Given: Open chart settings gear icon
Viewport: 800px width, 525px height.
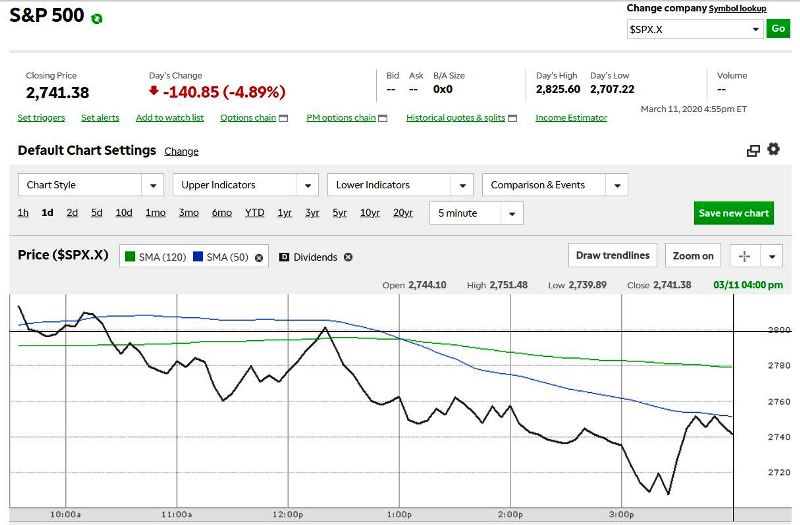Looking at the screenshot, I should coord(773,149).
